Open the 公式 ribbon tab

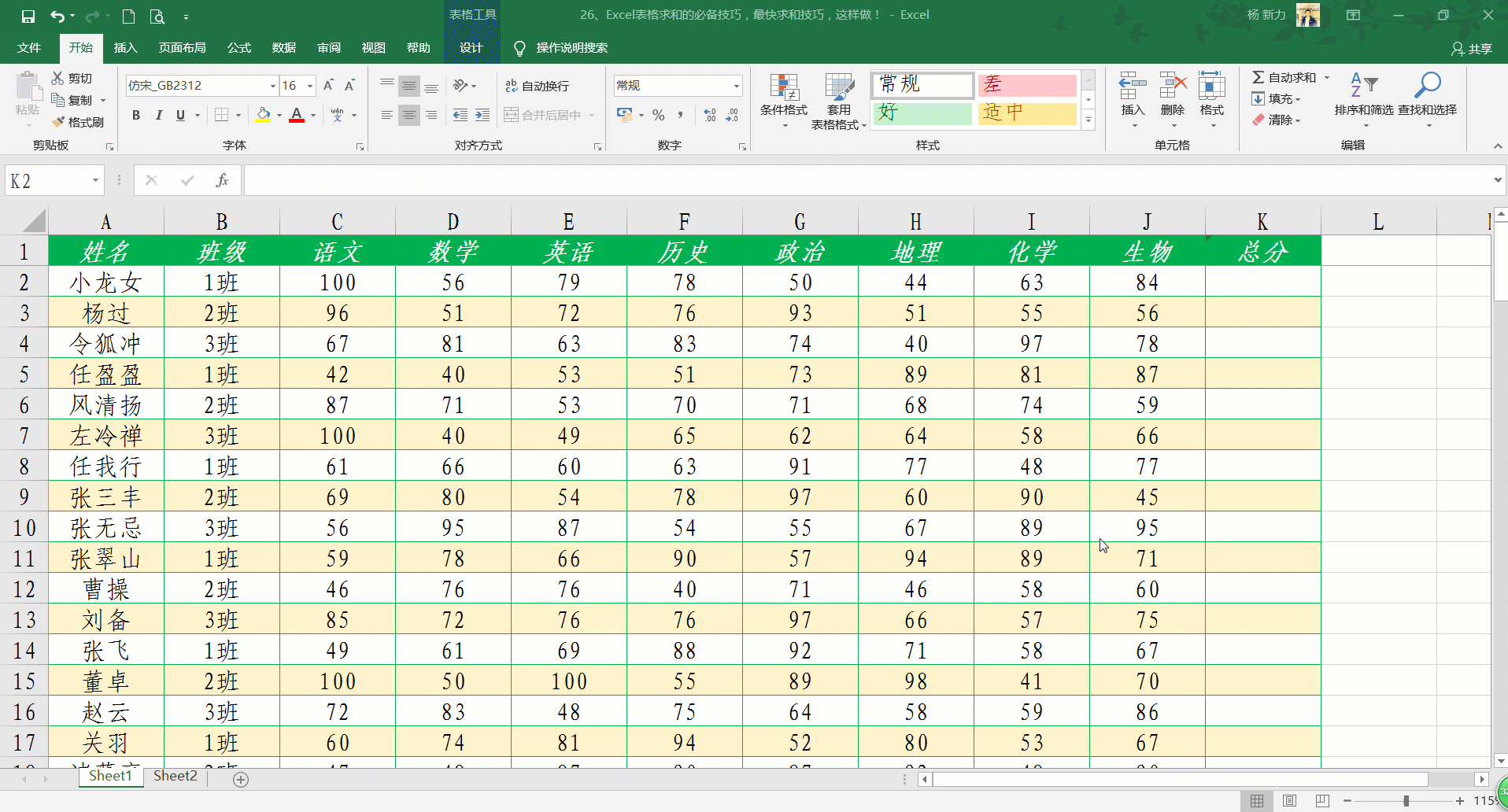tap(238, 47)
